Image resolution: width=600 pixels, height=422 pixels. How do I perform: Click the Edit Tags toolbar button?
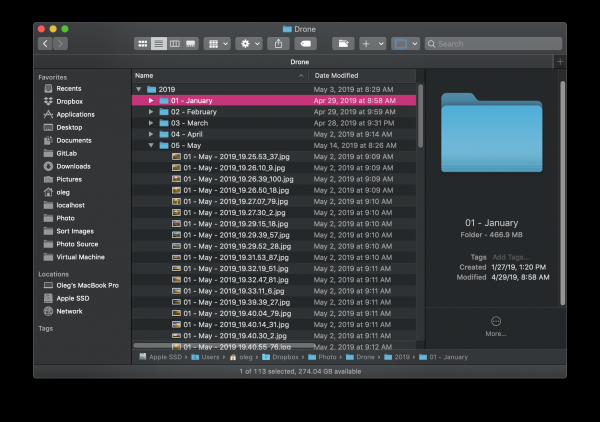coord(306,44)
